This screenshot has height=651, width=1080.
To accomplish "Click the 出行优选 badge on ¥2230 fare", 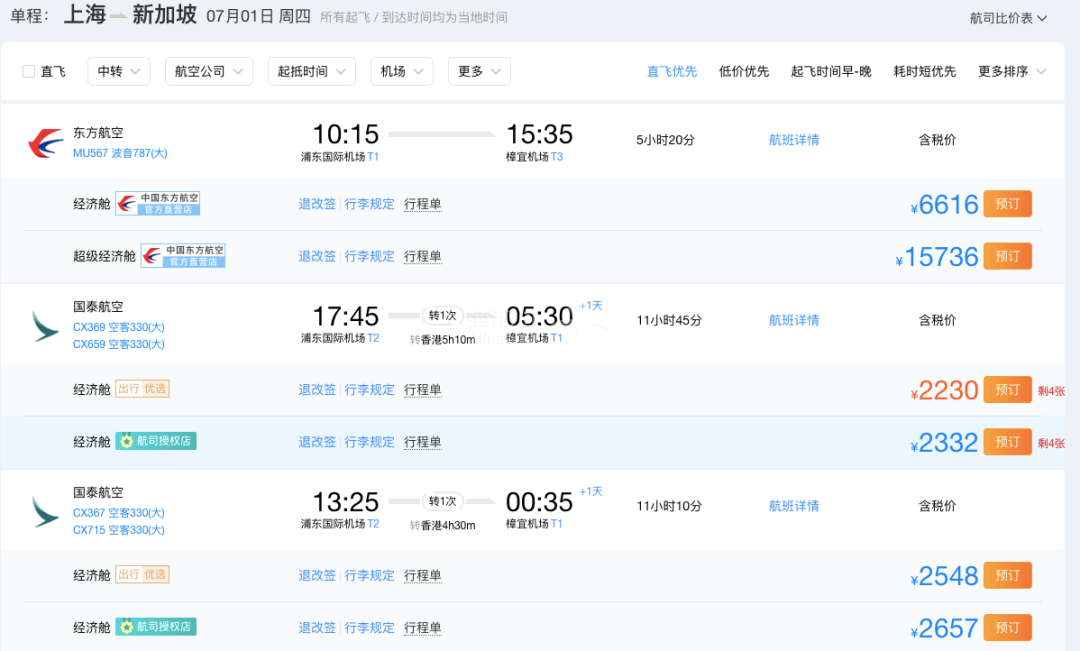I will pos(142,389).
